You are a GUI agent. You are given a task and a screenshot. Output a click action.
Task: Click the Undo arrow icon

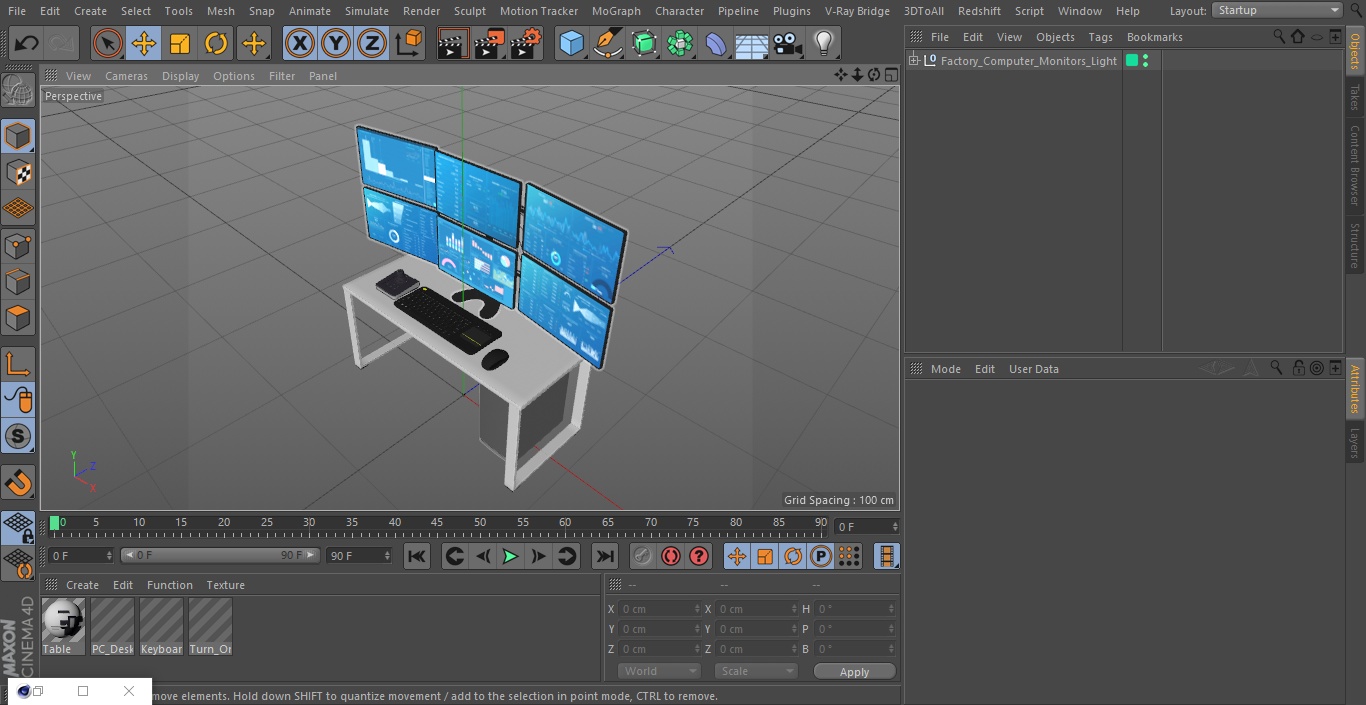[26, 43]
